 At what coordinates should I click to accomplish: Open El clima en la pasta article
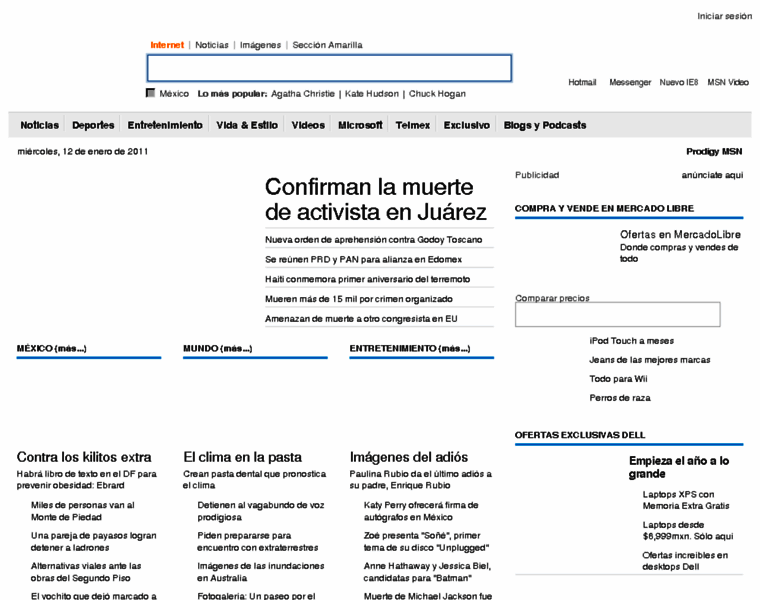[242, 457]
